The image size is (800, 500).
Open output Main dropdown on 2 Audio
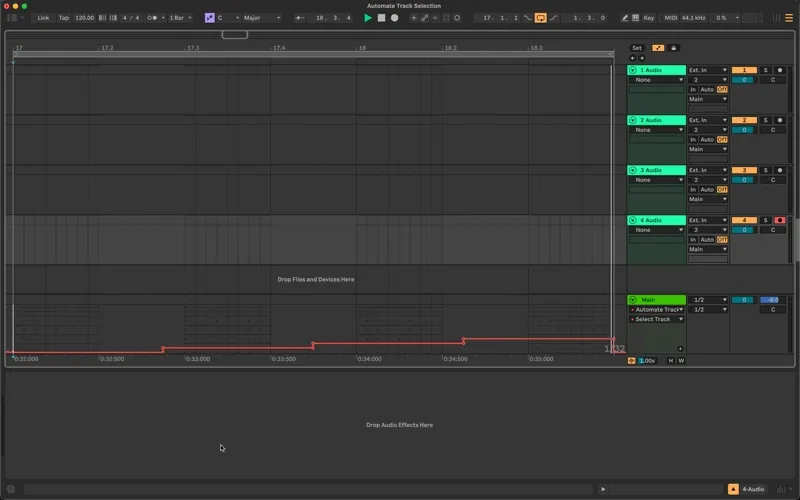(x=708, y=149)
